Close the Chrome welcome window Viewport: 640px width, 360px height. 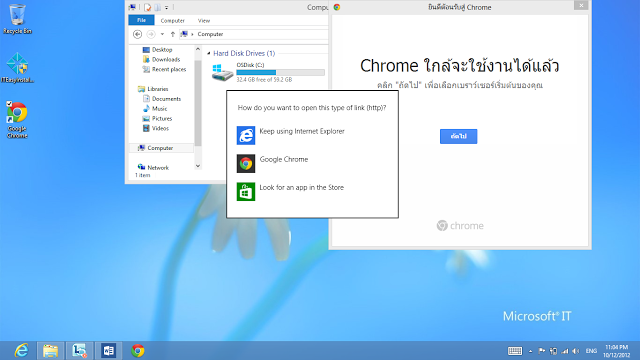[x=581, y=5]
